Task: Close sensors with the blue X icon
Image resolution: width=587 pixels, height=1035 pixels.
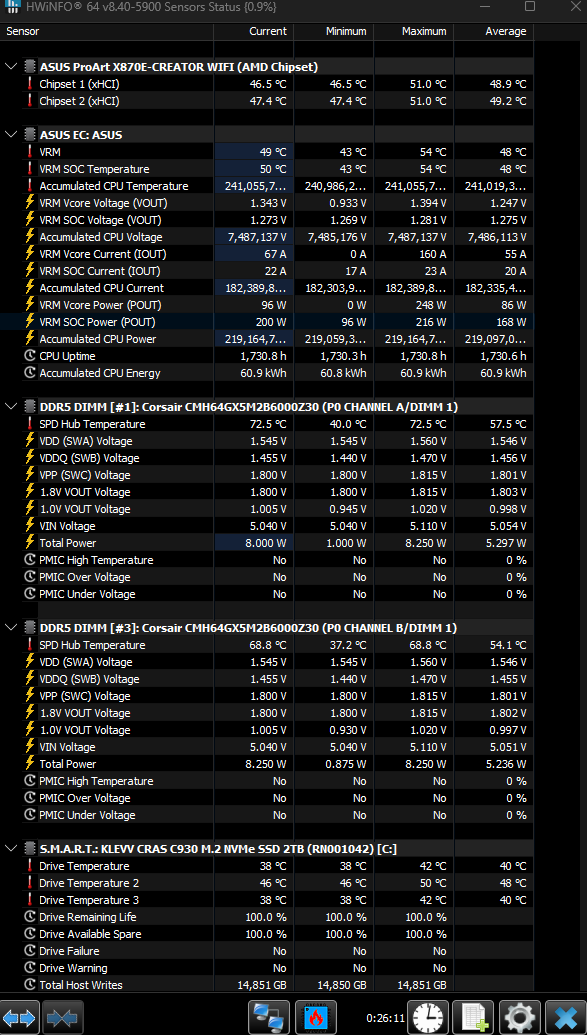Action: pyautogui.click(x=566, y=1018)
